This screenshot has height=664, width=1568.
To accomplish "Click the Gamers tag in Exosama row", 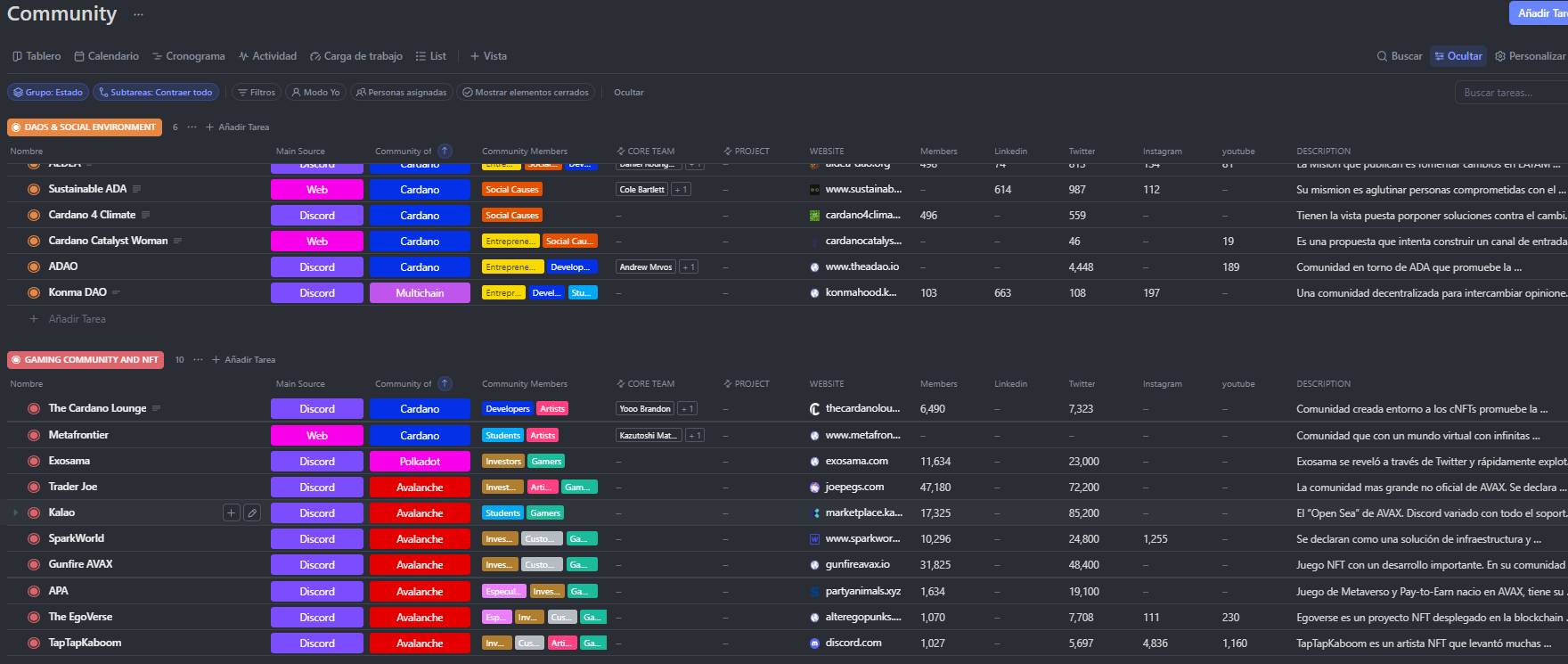I will point(546,461).
